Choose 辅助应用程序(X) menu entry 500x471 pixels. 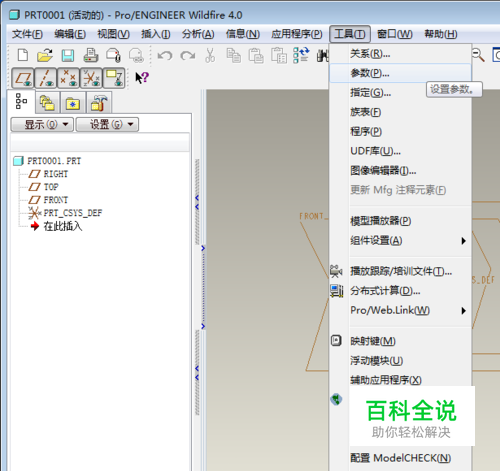click(400, 380)
